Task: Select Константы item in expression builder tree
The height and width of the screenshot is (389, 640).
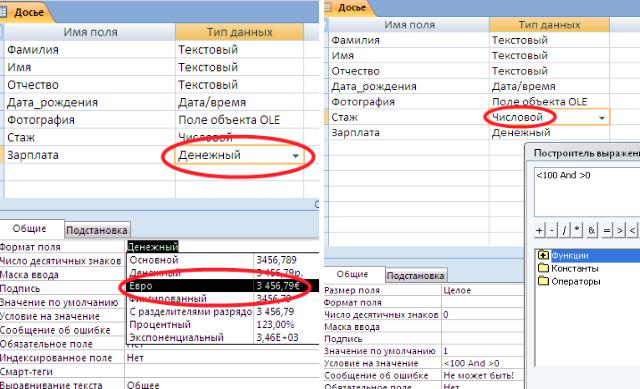Action: pos(575,268)
